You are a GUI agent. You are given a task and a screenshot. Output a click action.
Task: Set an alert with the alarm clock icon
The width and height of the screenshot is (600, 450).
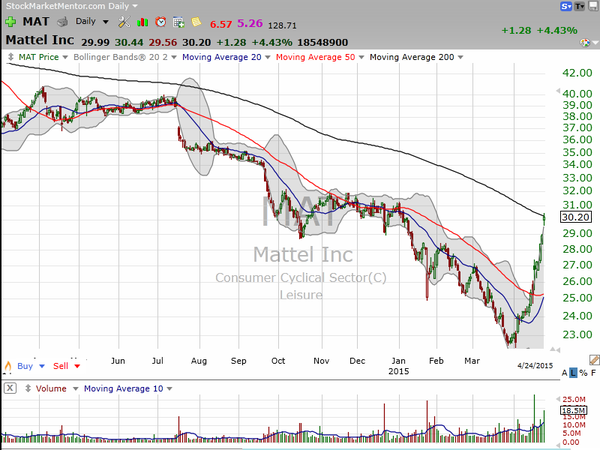[161, 22]
